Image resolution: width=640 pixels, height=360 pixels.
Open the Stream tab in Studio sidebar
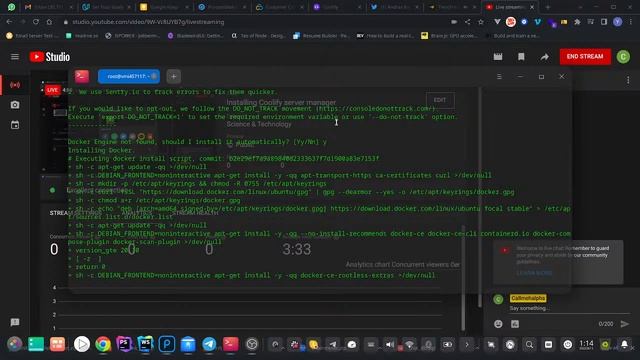tap(15, 85)
